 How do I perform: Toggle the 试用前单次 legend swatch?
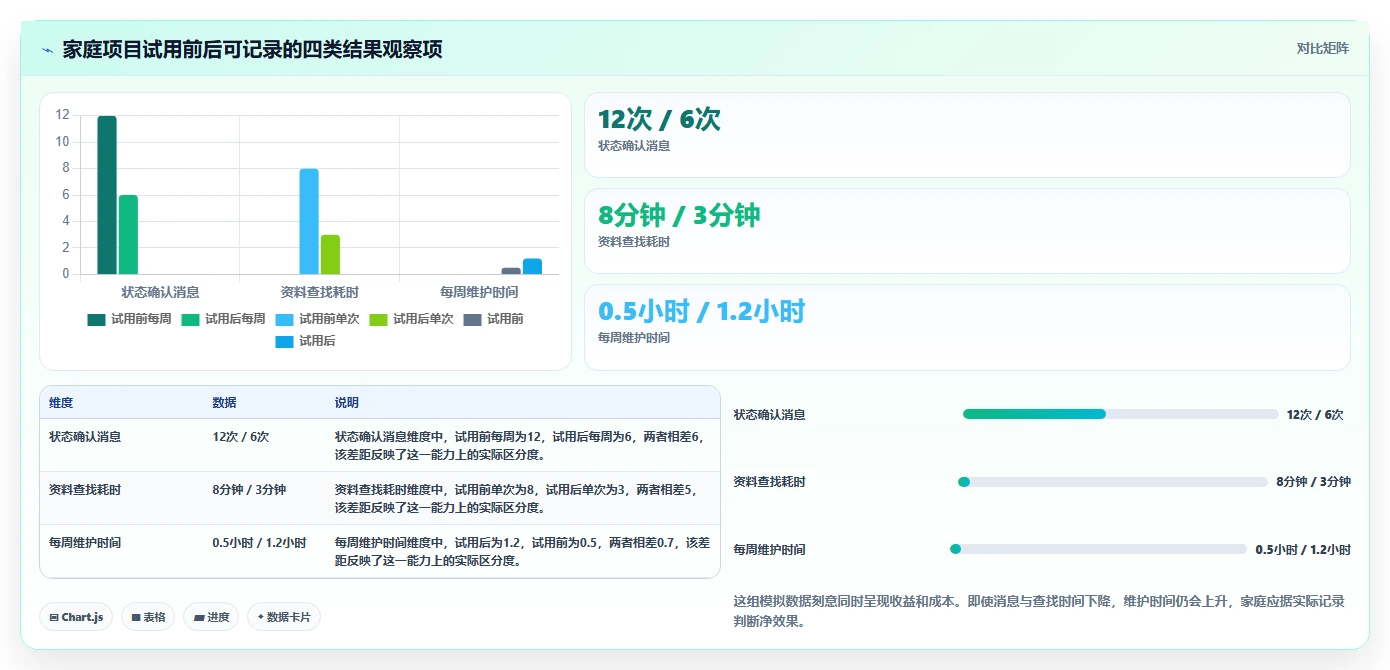pos(284,320)
